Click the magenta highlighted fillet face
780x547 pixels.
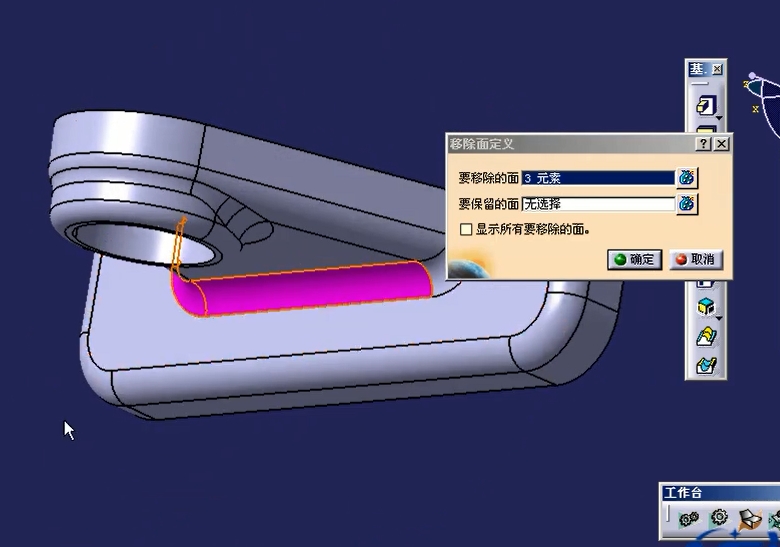point(313,289)
